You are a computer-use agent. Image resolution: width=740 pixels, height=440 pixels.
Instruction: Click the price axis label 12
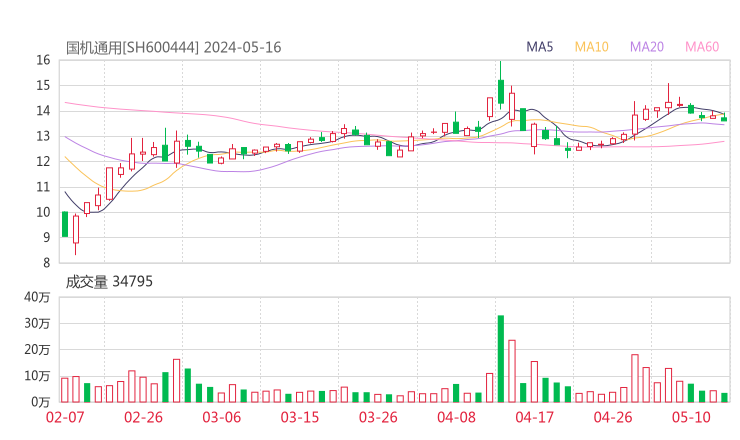[43, 161]
